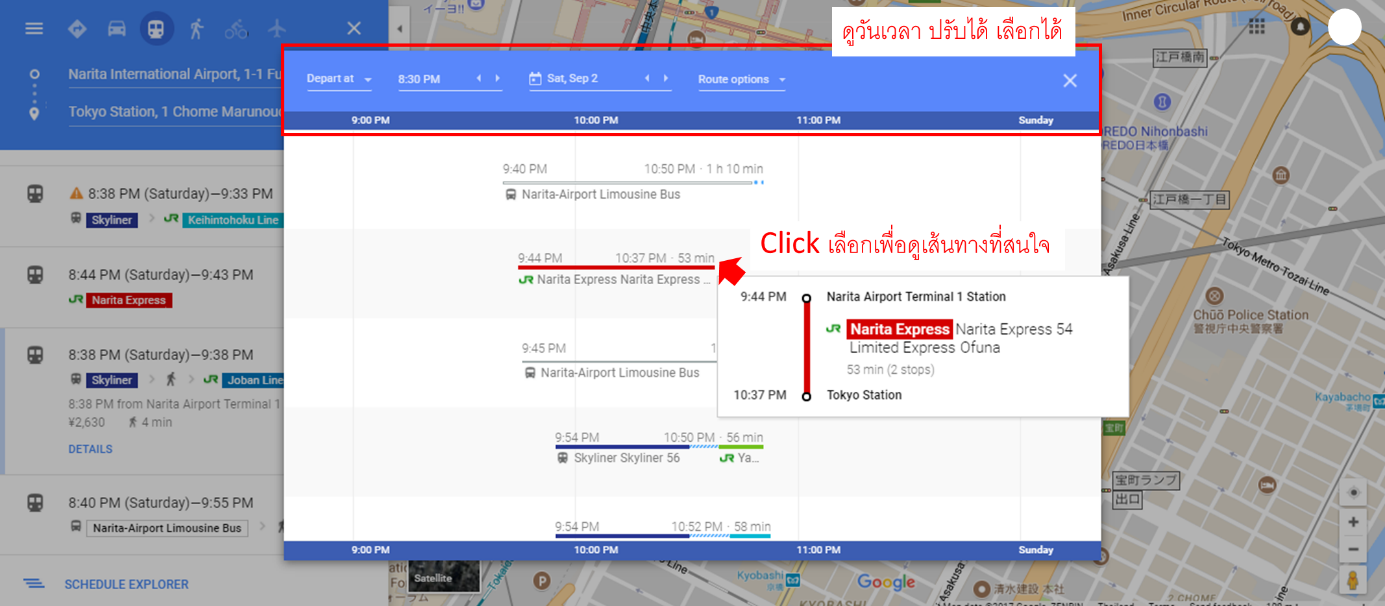
Task: Step departure time later than 8:30 PM
Action: (x=497, y=79)
